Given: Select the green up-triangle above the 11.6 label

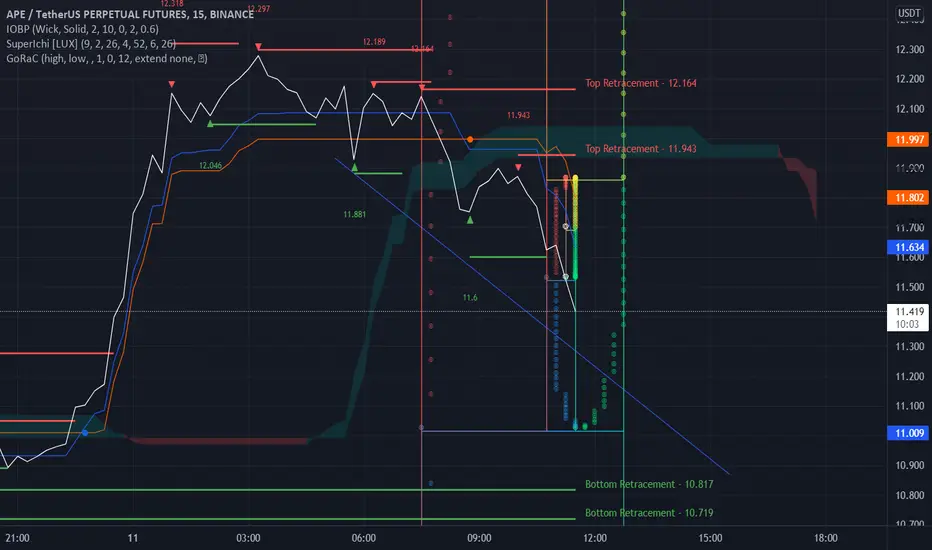Looking at the screenshot, I should tap(470, 220).
